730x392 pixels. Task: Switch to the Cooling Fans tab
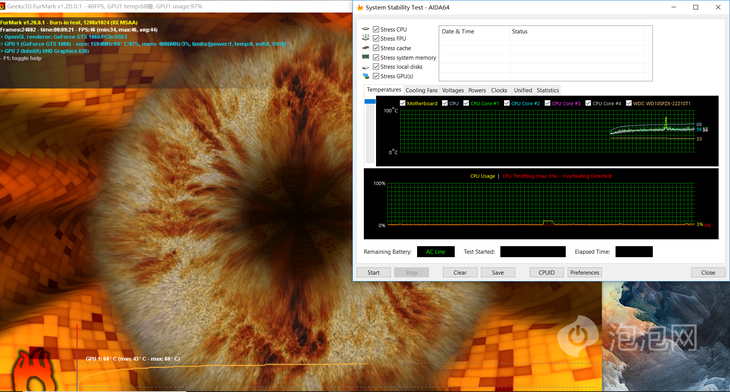pos(421,90)
